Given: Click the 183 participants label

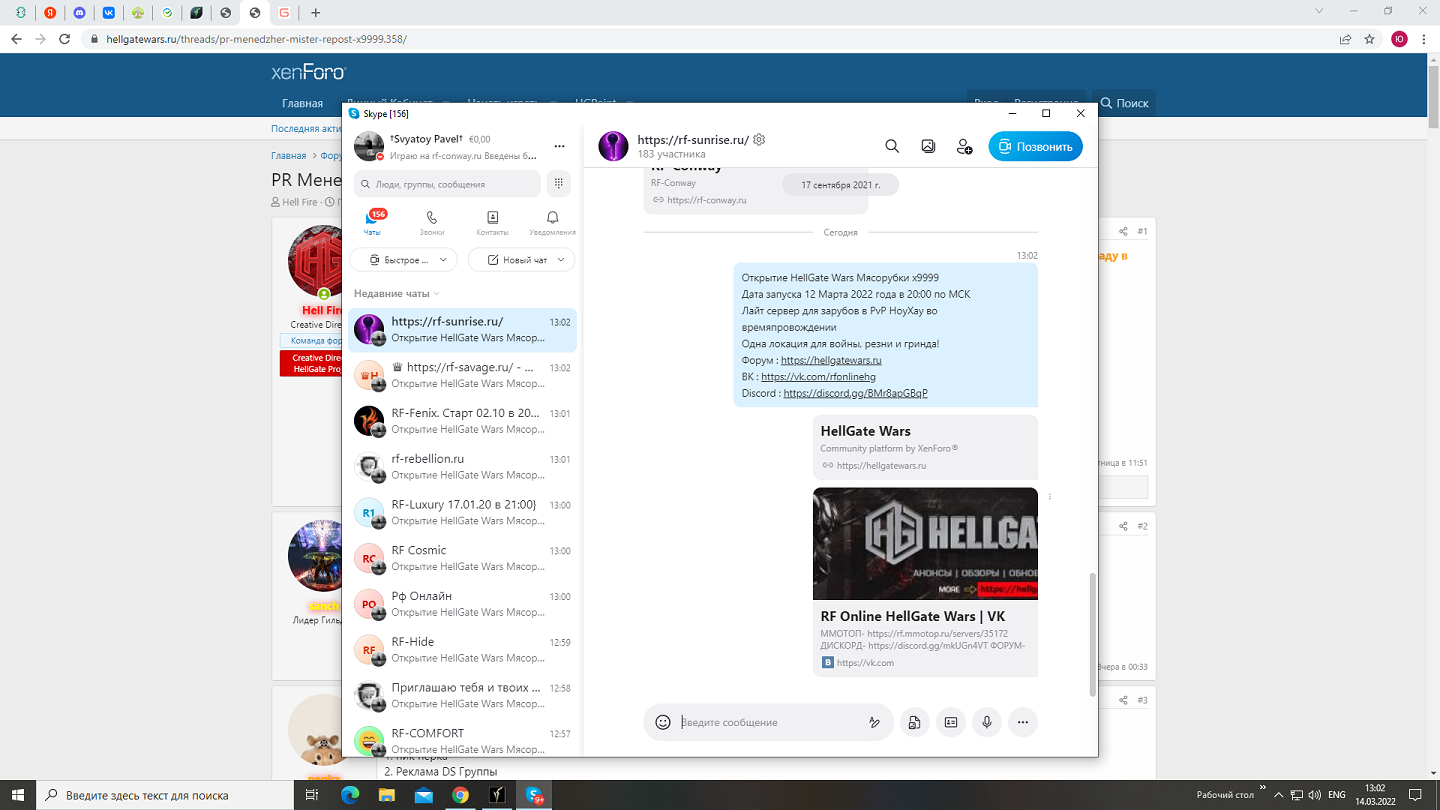Looking at the screenshot, I should coord(671,154).
